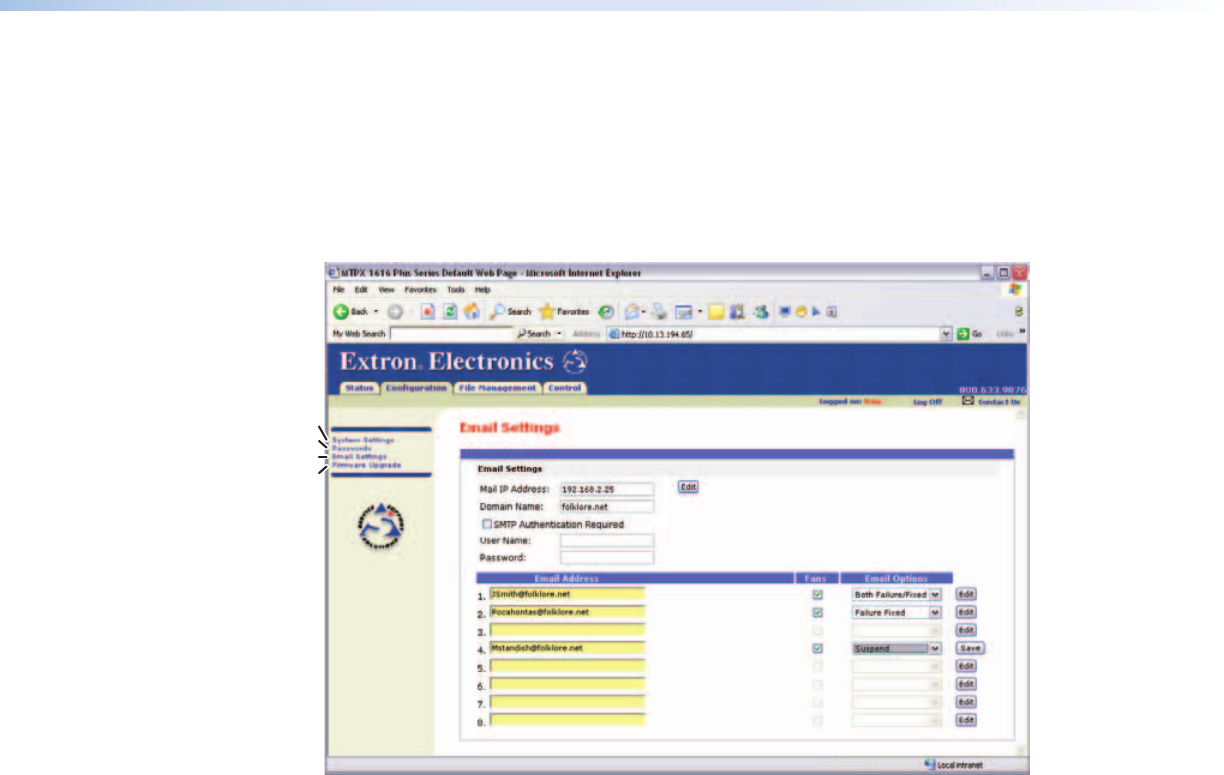Open the Favorites star panel
This screenshot has height=775, width=1224.
tap(547, 311)
